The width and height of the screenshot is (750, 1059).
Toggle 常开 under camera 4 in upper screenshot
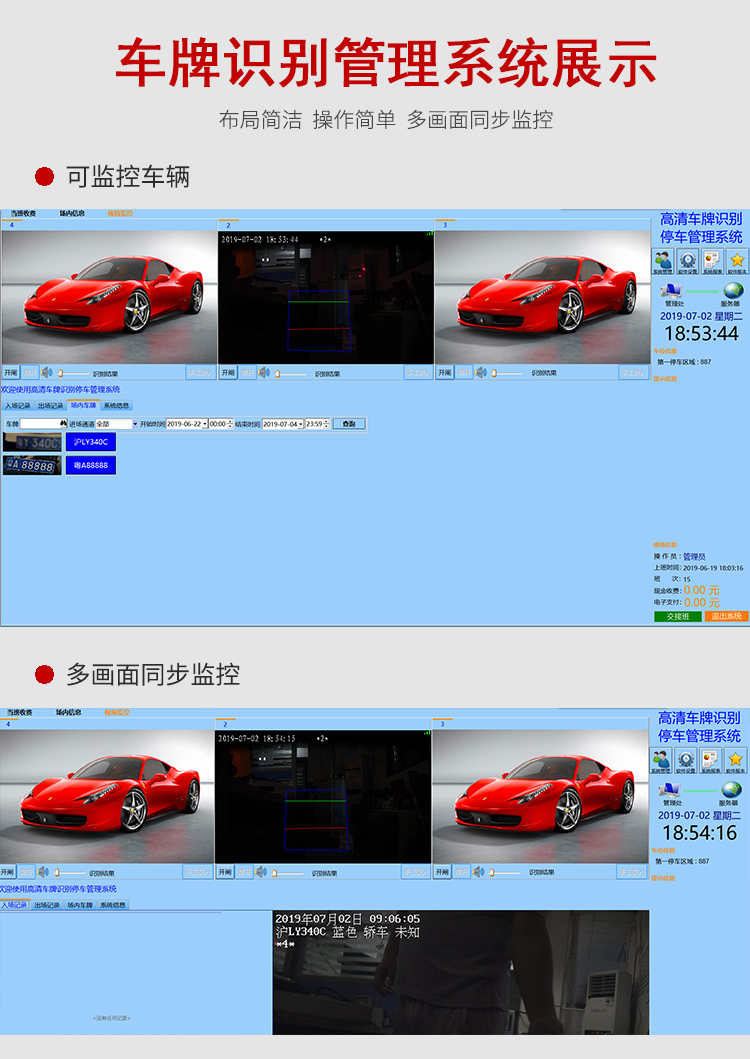coord(30,373)
